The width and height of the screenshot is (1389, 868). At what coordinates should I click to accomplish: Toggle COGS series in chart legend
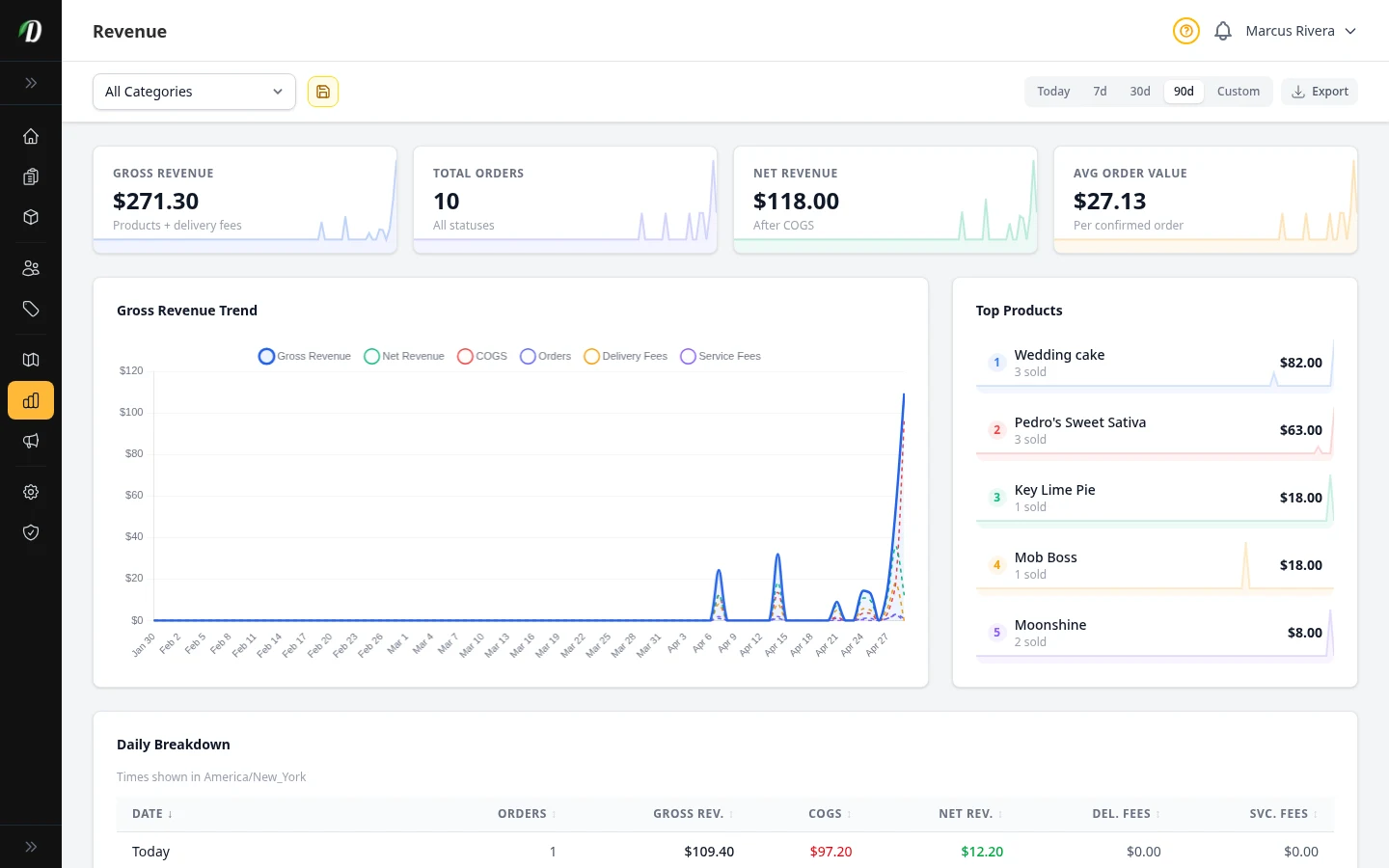[x=482, y=356]
